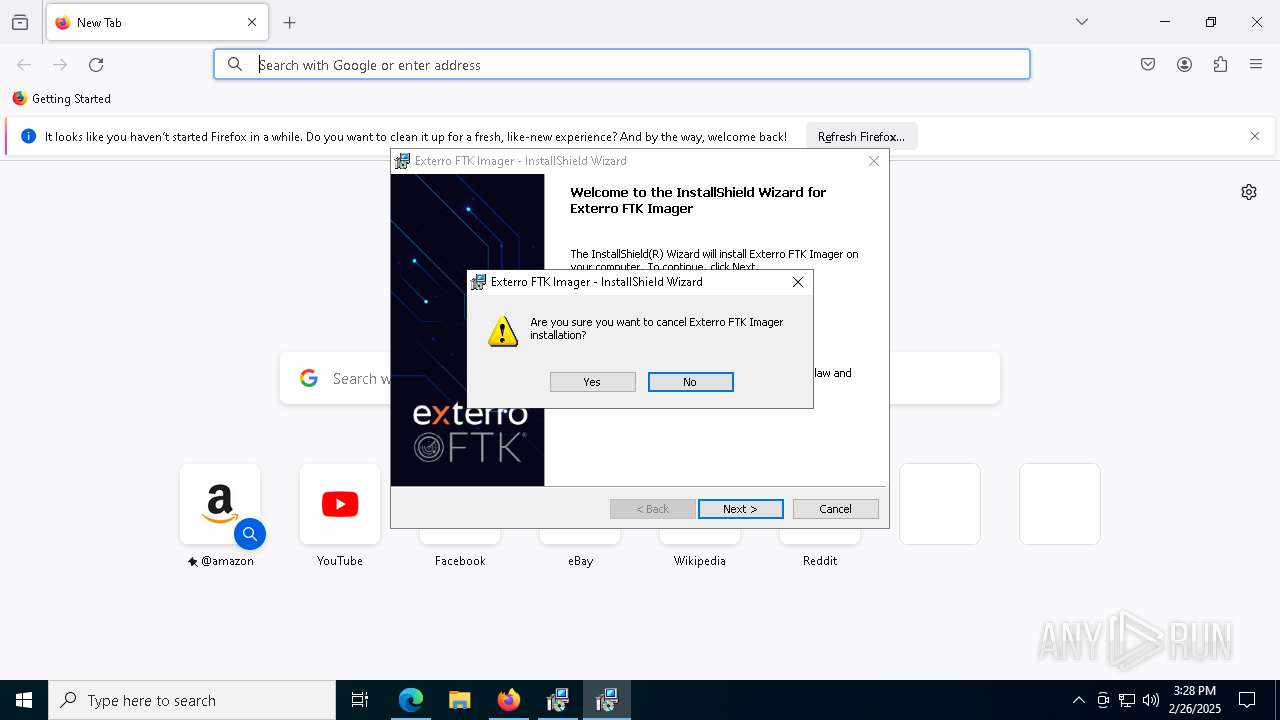Screen dimensions: 1280x720
Task: Open the Windows Start menu
Action: (x=24, y=700)
